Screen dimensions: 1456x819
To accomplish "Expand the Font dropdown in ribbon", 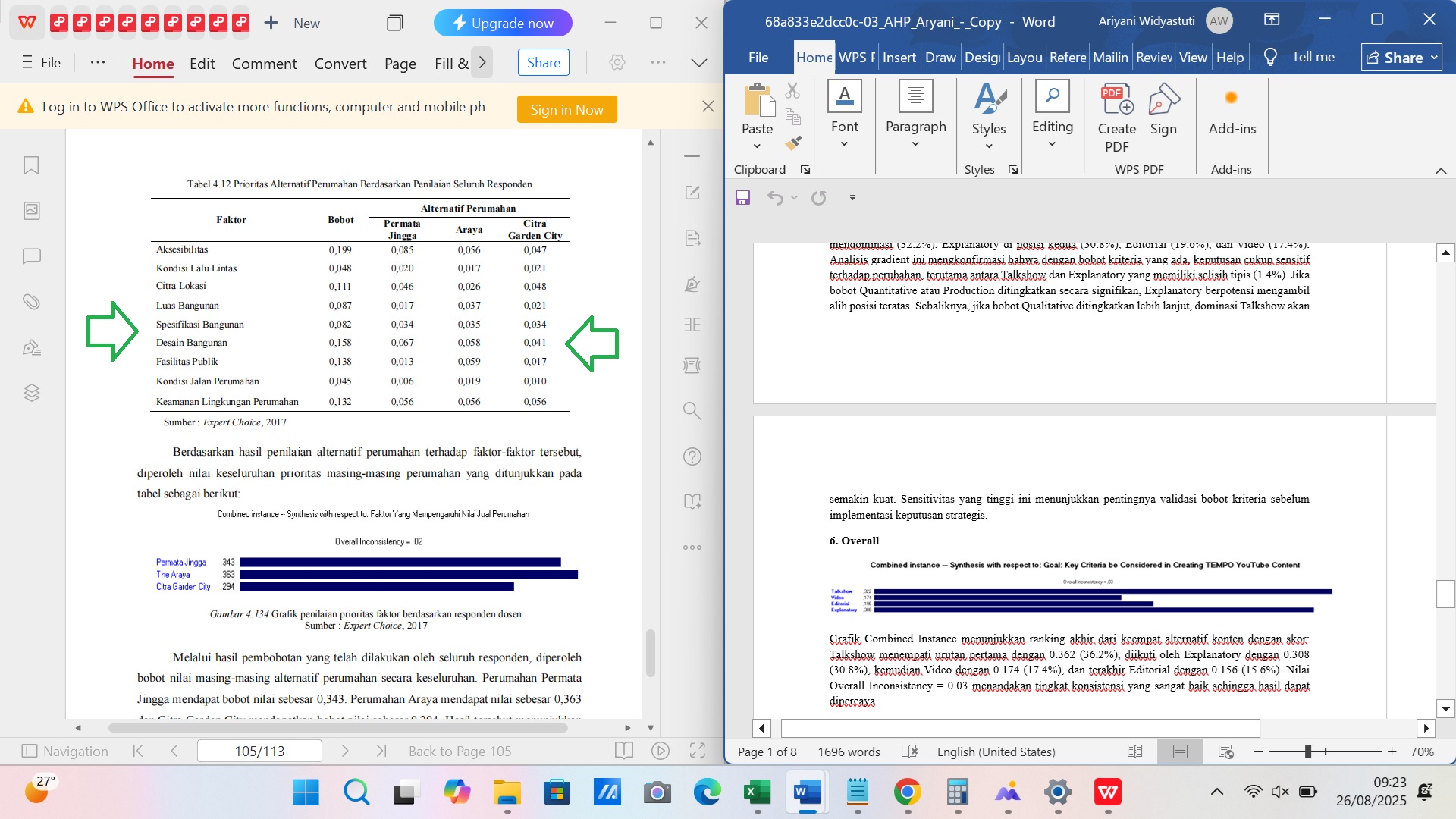I will click(844, 144).
